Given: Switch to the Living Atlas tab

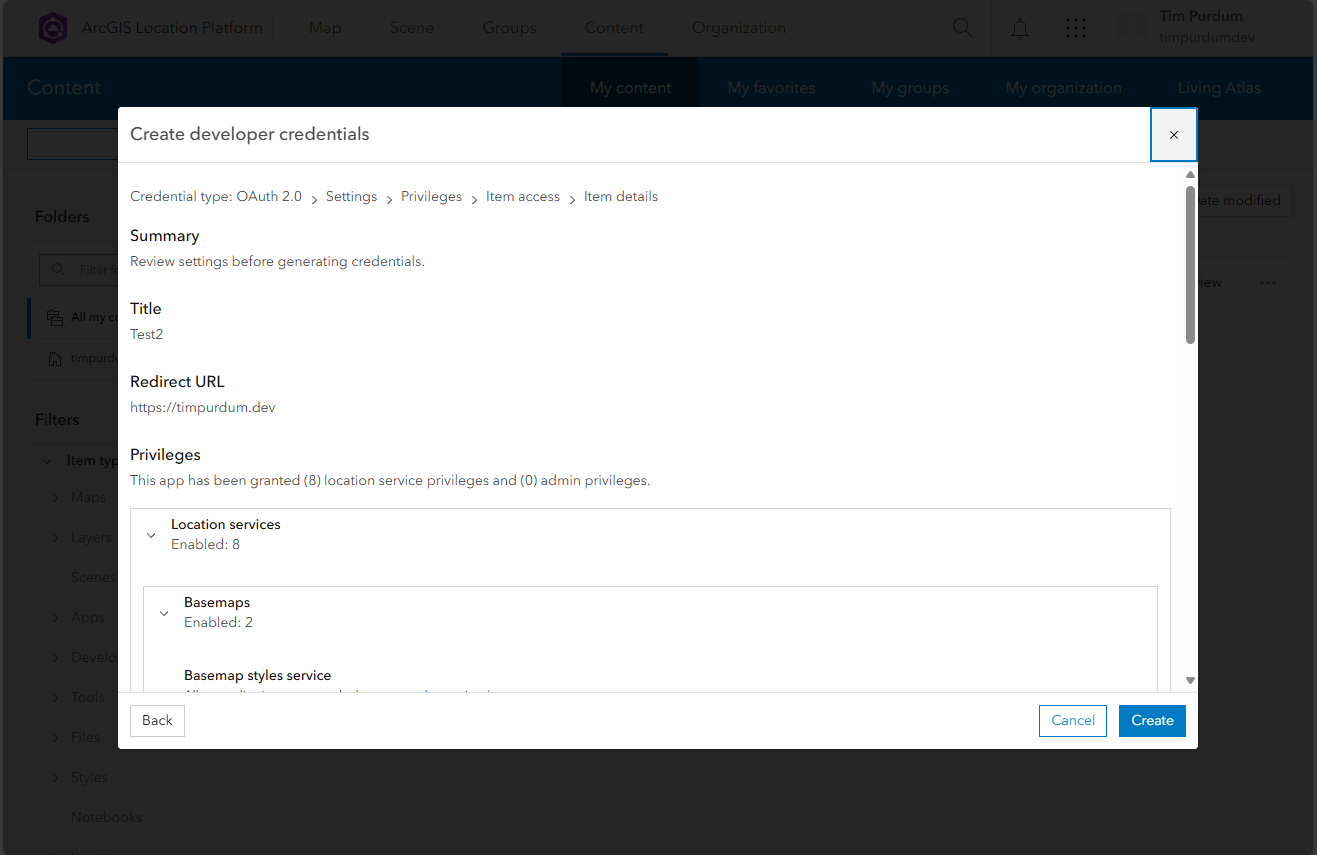Looking at the screenshot, I should [x=1219, y=88].
